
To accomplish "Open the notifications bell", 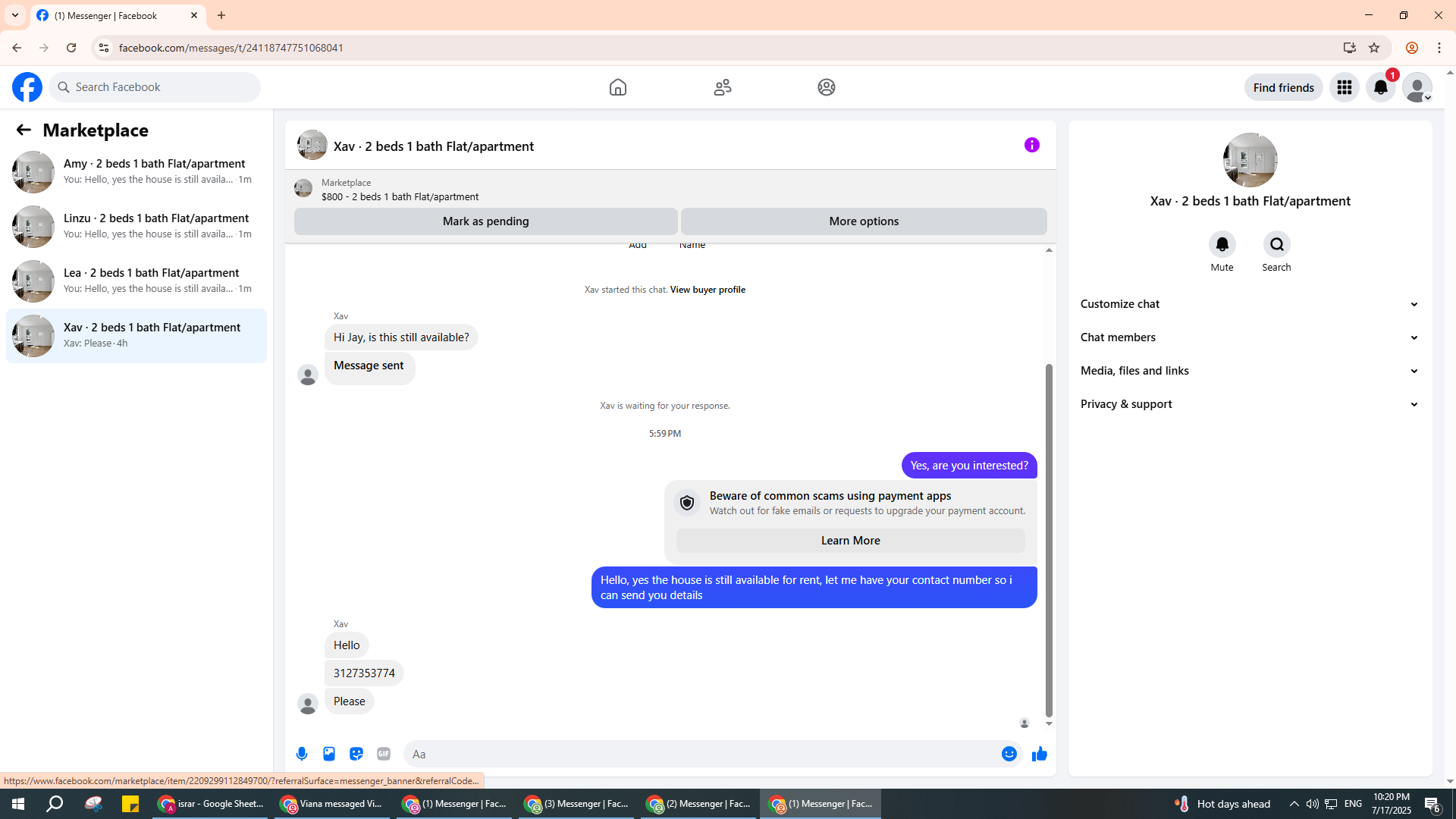I will tap(1381, 87).
